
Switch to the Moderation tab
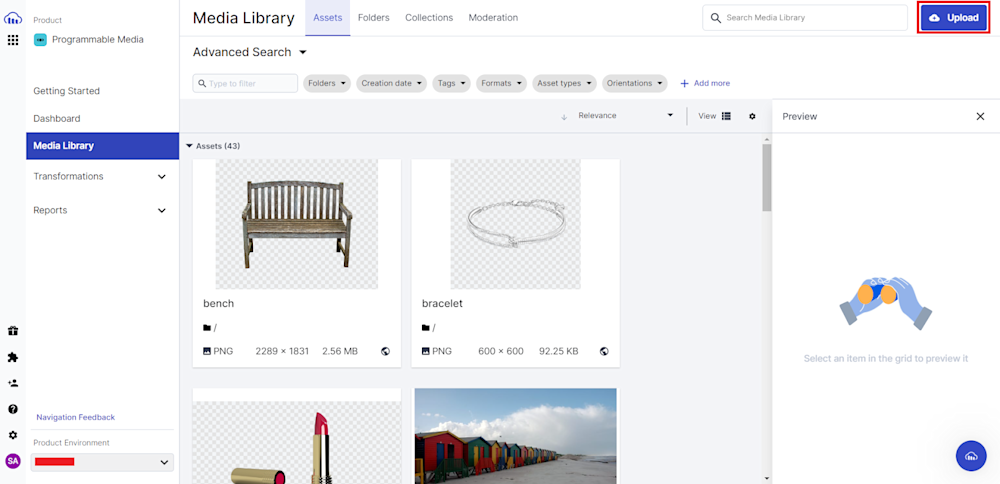click(493, 18)
